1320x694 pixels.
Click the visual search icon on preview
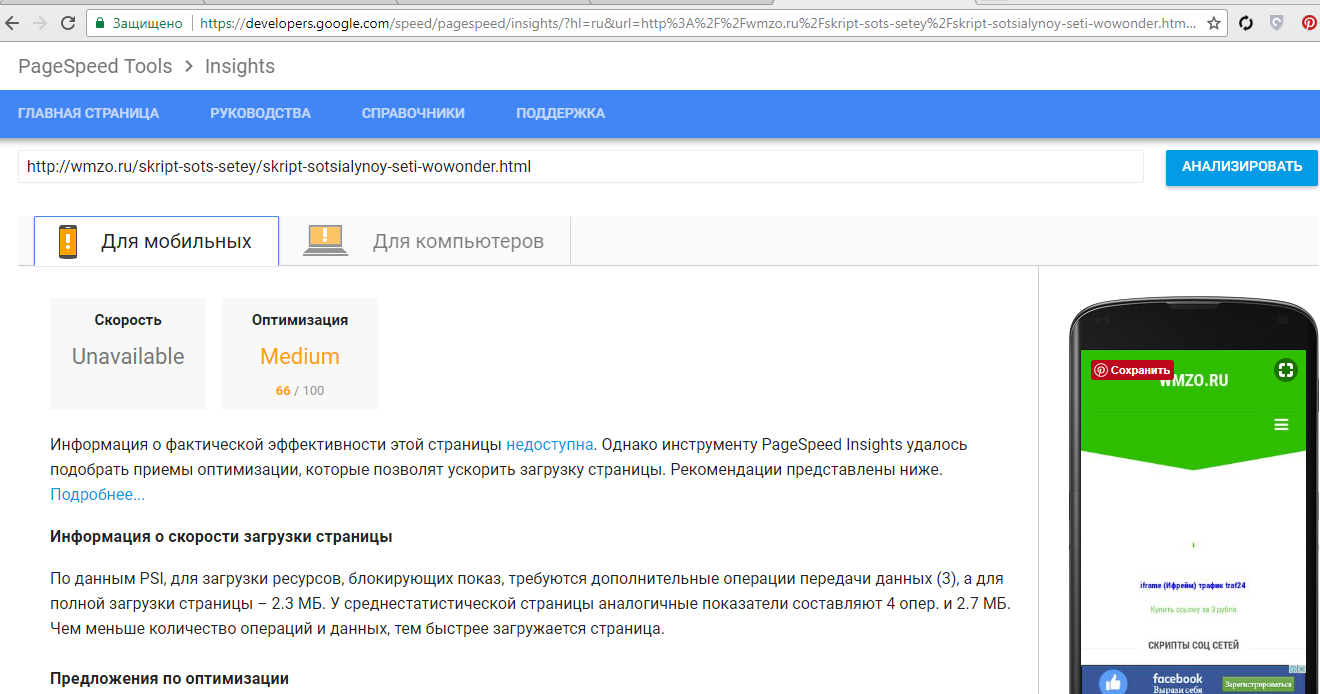1286,370
